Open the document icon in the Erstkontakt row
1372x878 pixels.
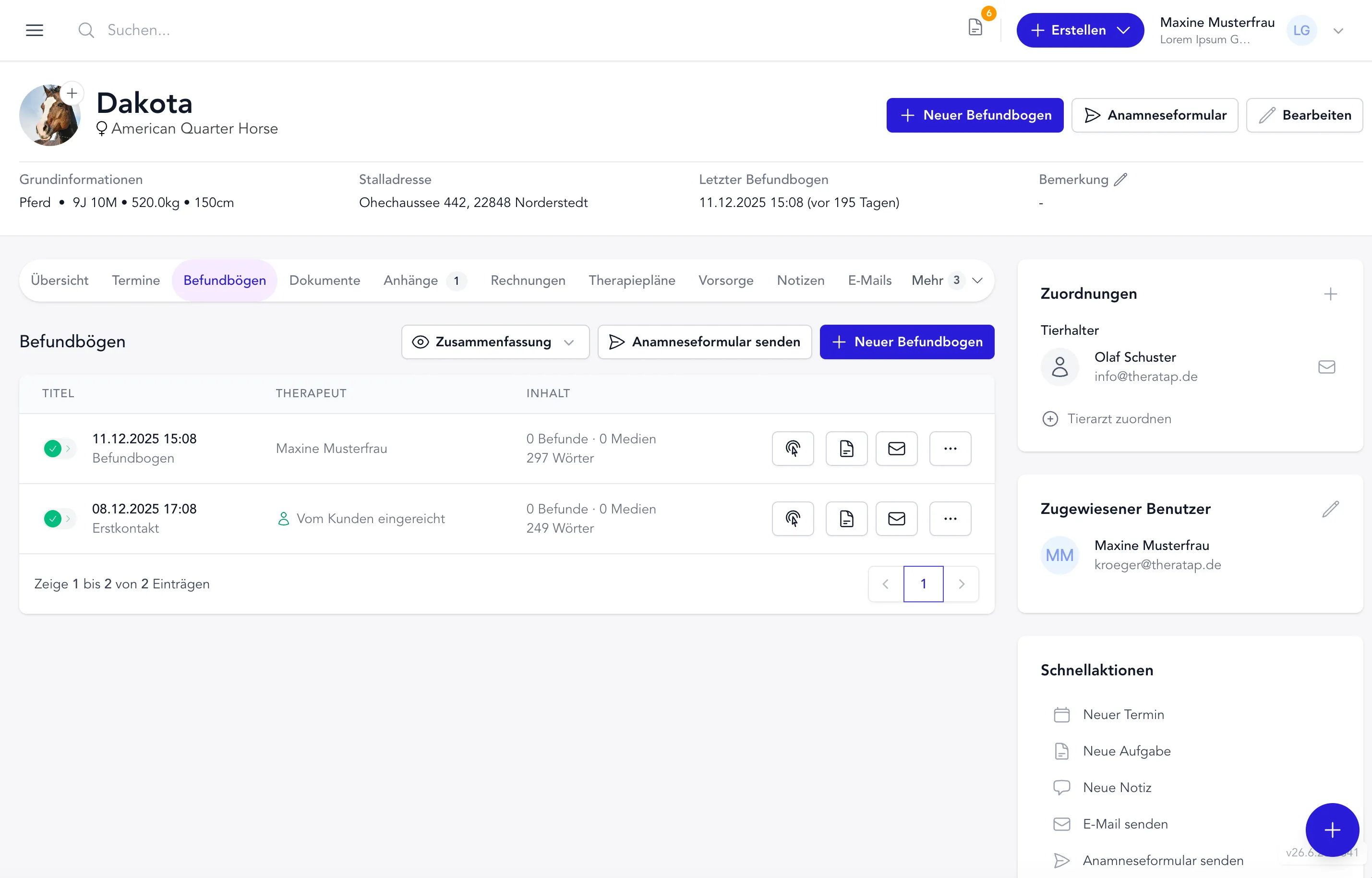[846, 519]
